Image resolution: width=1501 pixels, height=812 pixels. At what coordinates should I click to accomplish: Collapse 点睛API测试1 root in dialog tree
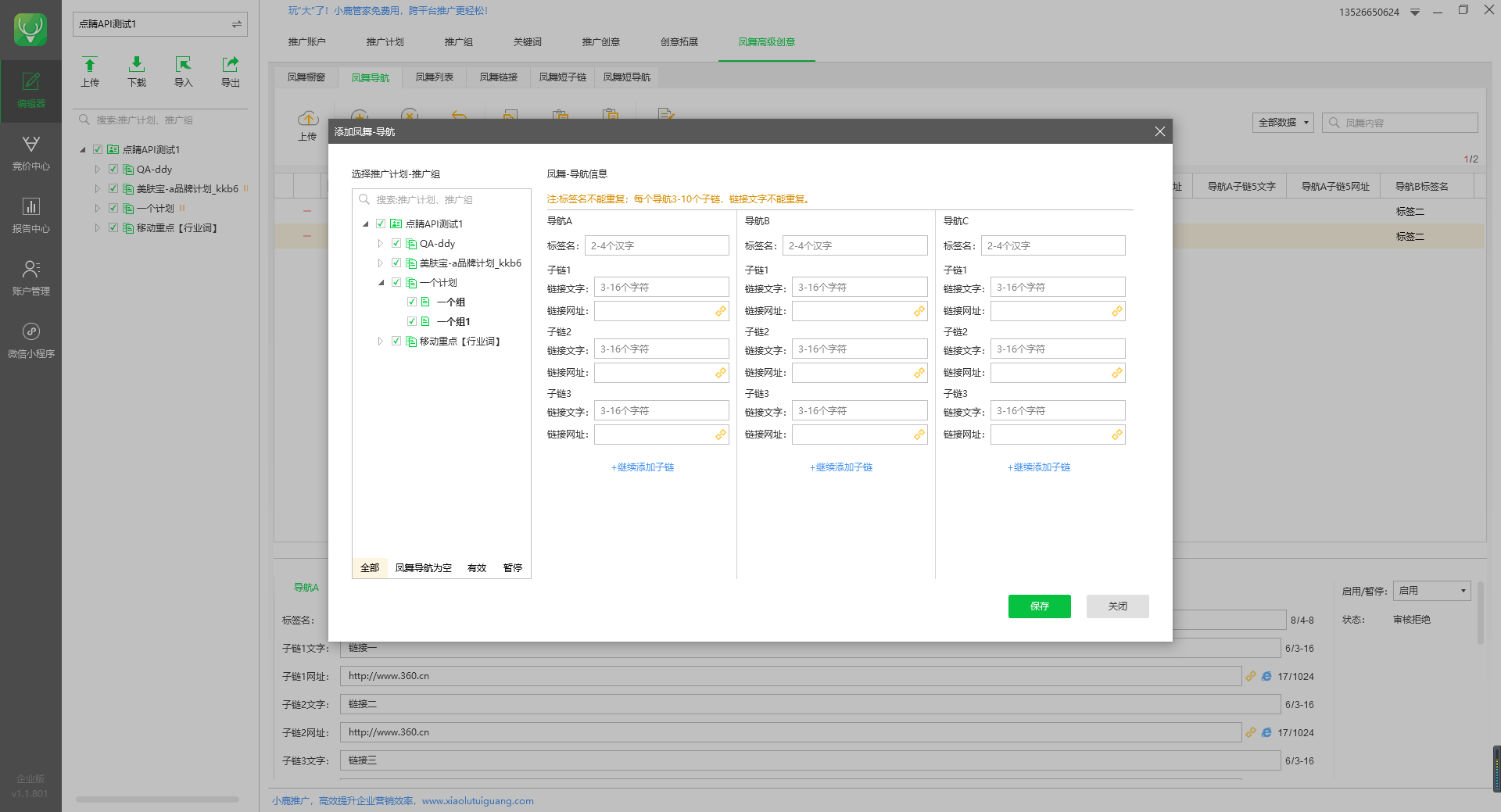(365, 224)
